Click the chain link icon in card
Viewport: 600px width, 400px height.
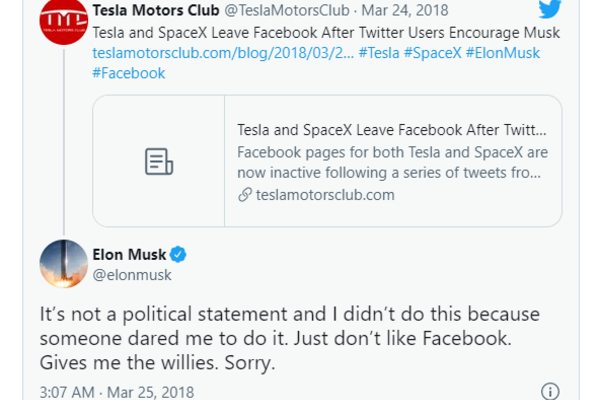point(245,195)
